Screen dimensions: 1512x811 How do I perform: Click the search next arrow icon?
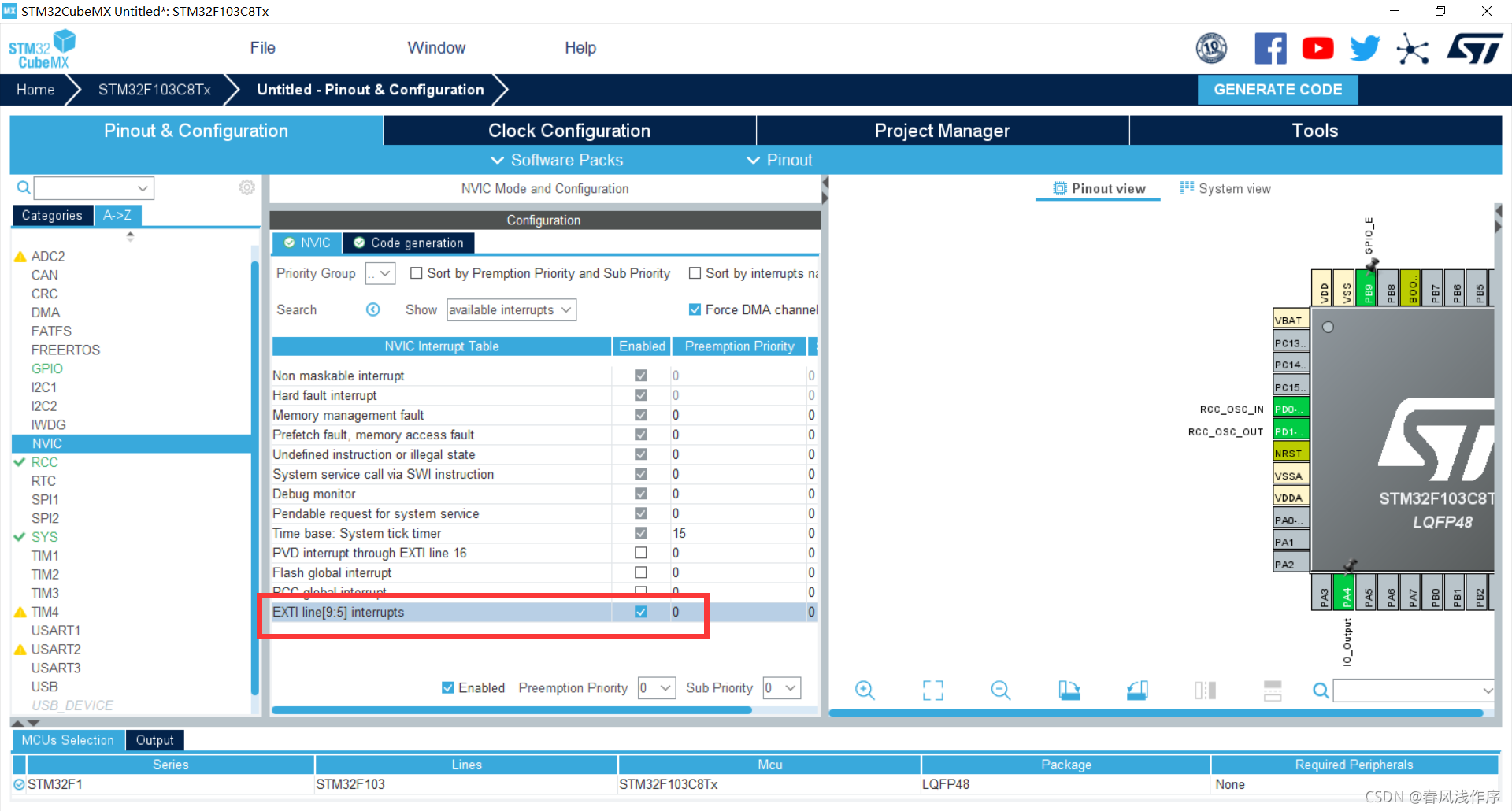click(x=373, y=309)
